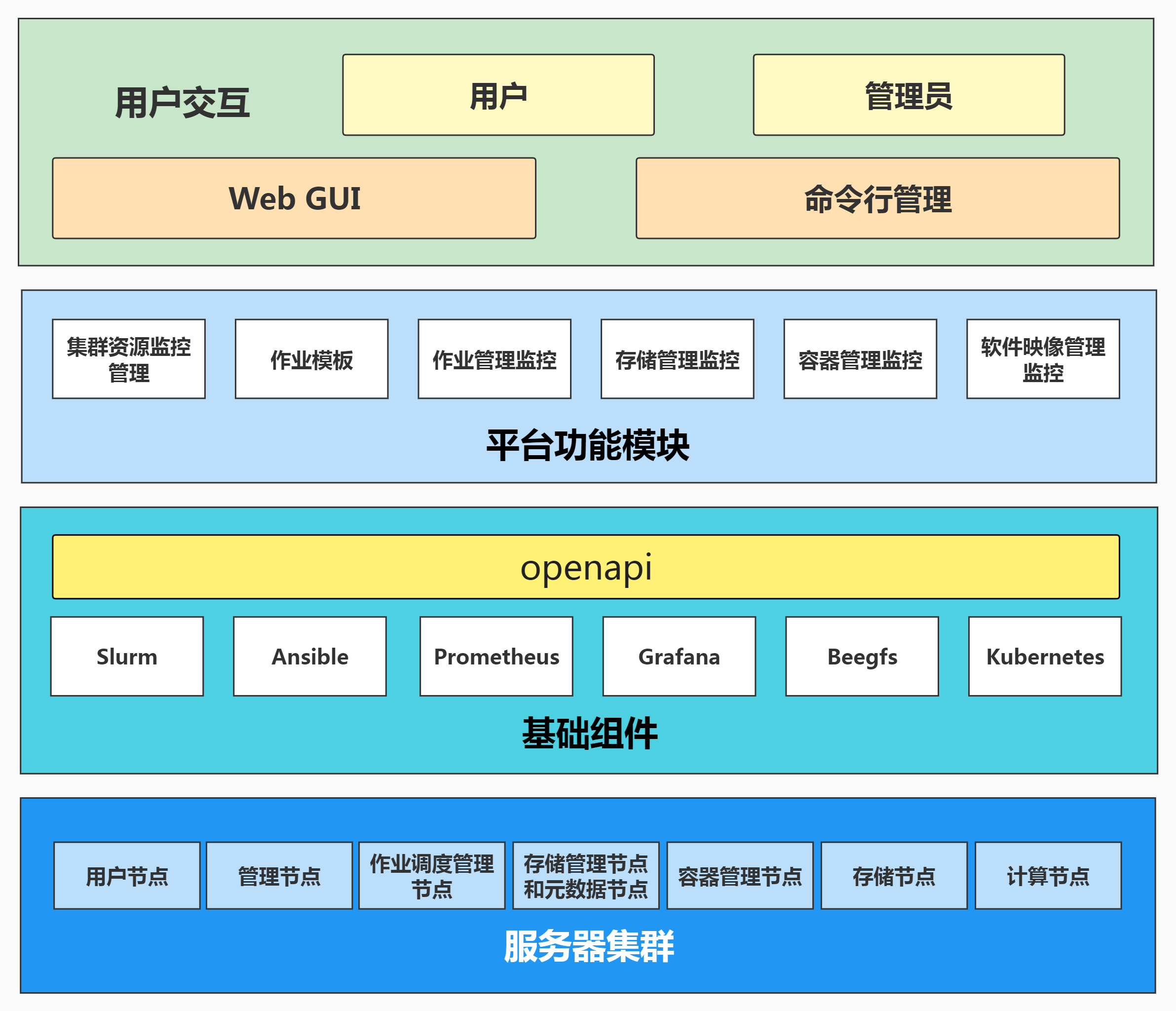Click the Ansible component box

point(310,656)
